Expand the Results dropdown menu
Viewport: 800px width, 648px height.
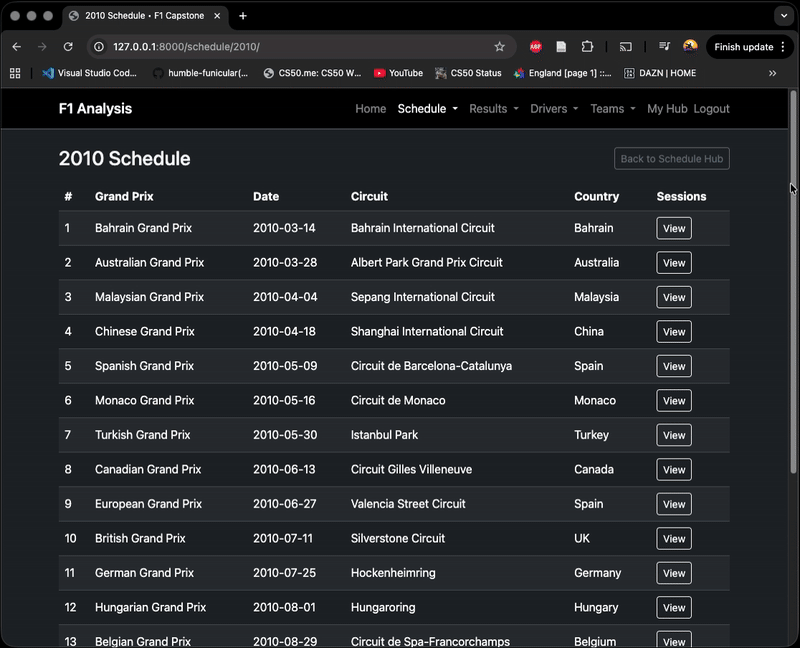[494, 109]
